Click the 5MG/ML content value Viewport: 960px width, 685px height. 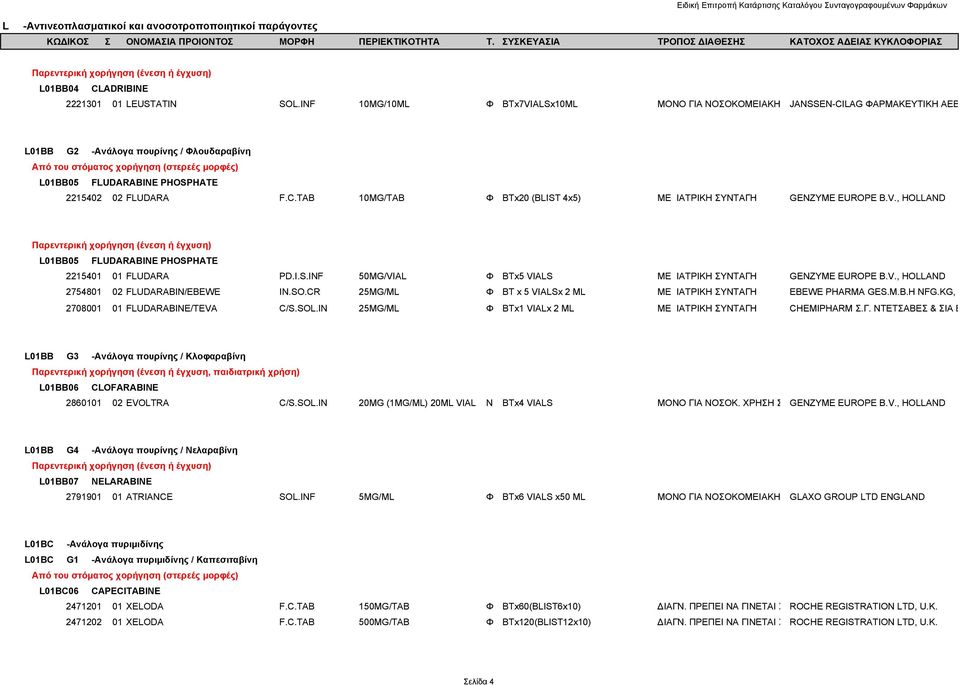click(x=376, y=496)
